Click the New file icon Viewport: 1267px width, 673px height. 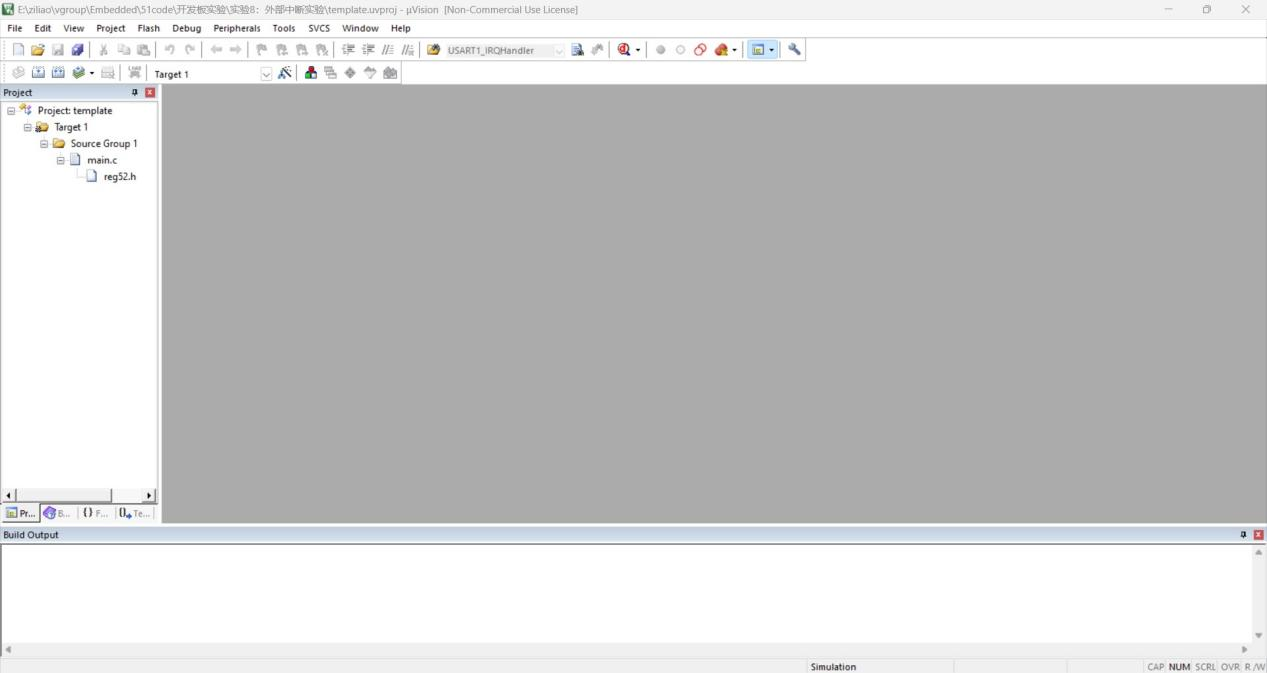(18, 50)
